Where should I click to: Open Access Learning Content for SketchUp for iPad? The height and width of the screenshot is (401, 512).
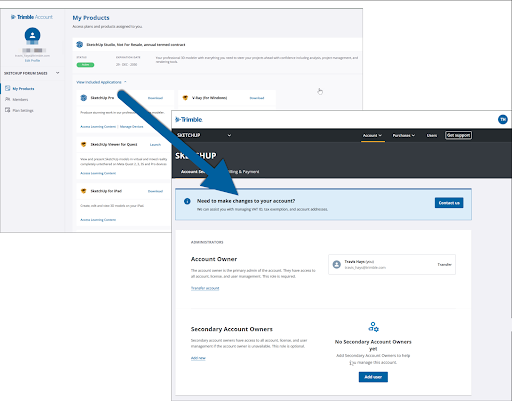point(98,220)
